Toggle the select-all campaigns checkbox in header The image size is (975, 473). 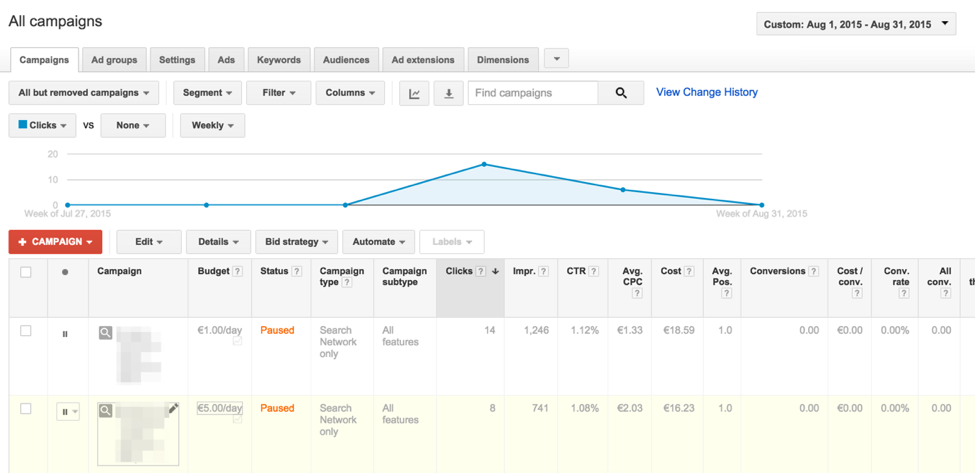click(x=26, y=272)
